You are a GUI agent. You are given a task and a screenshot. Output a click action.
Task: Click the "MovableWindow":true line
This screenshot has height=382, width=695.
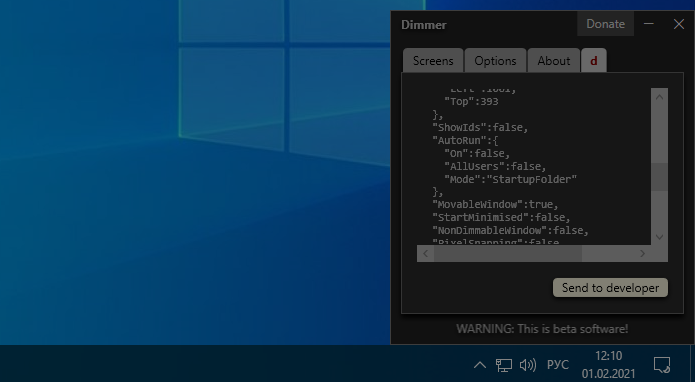496,204
